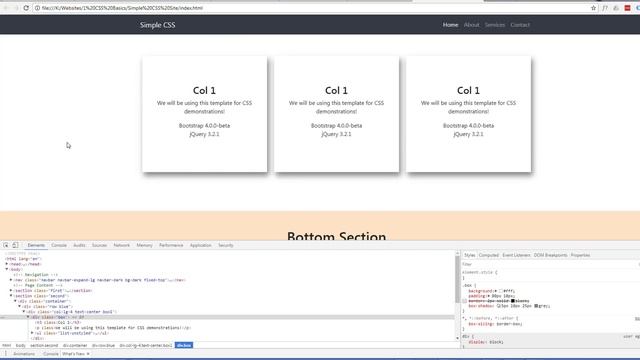
Task: Open the Simple CSS brand link
Action: coord(158,25)
